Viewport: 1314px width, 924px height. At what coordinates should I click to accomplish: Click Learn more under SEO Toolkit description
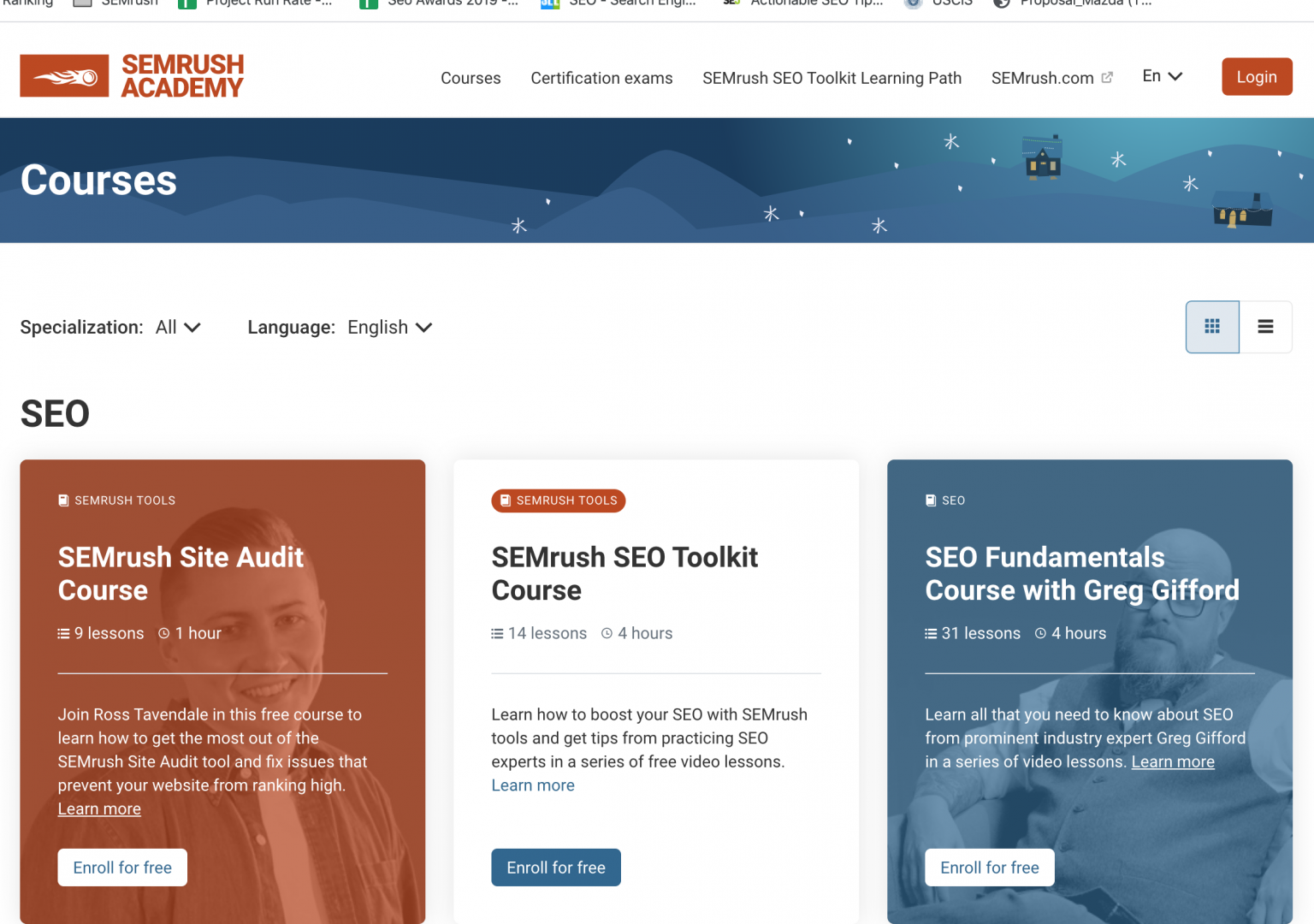coord(533,785)
